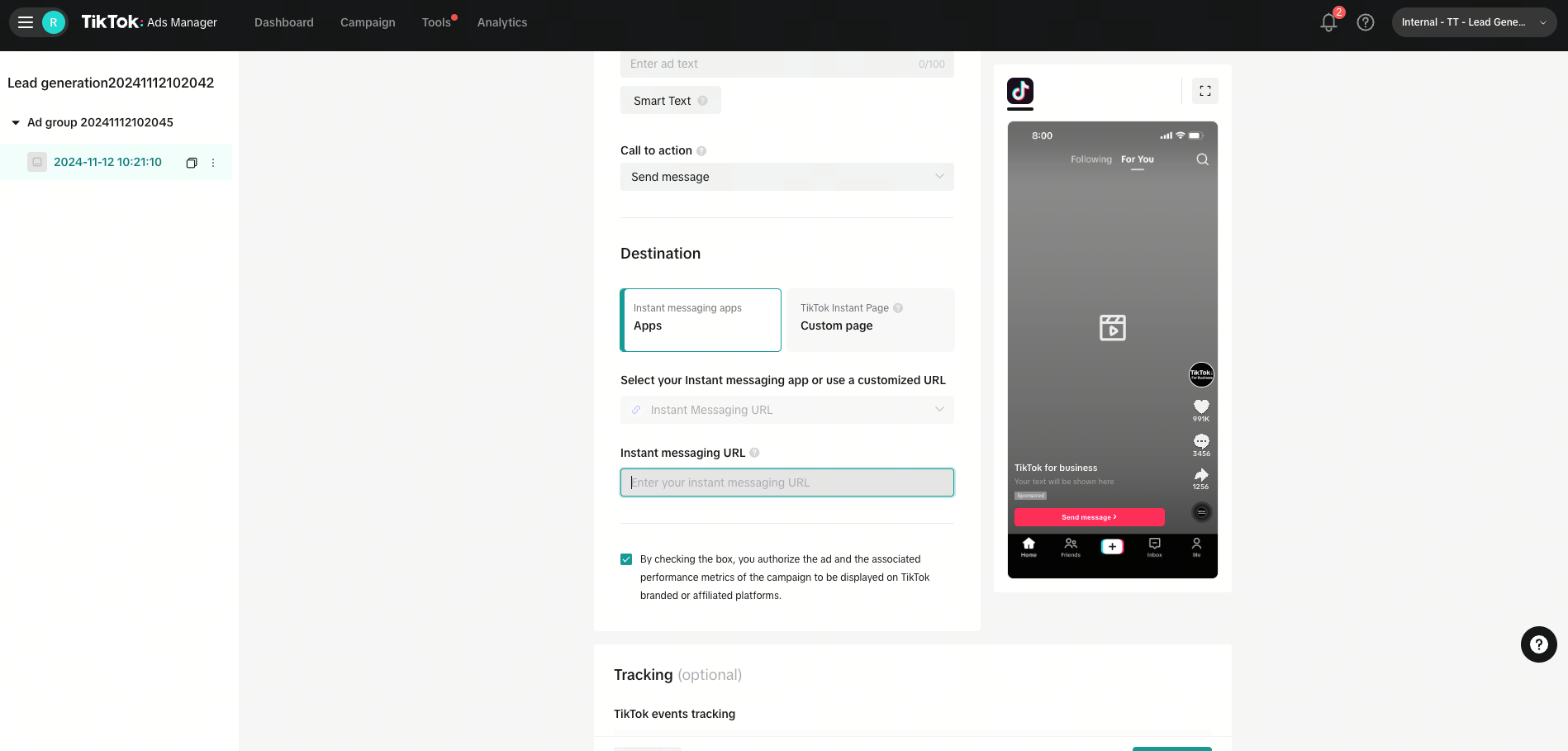
Task: Duplicate the ad 2024-11-12 10:21:10
Action: click(192, 163)
